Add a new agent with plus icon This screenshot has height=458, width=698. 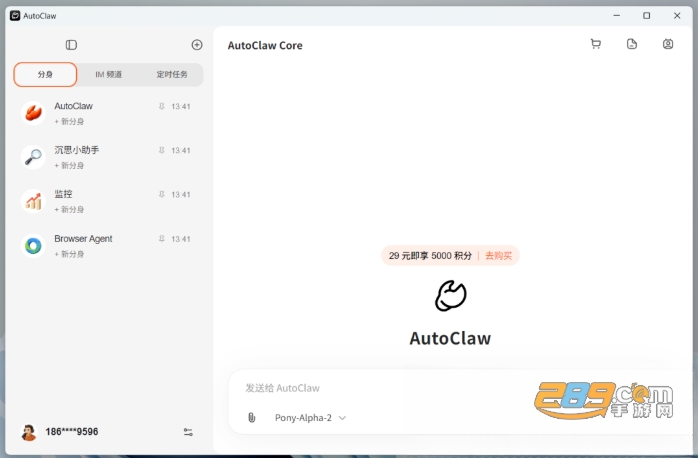coord(197,45)
